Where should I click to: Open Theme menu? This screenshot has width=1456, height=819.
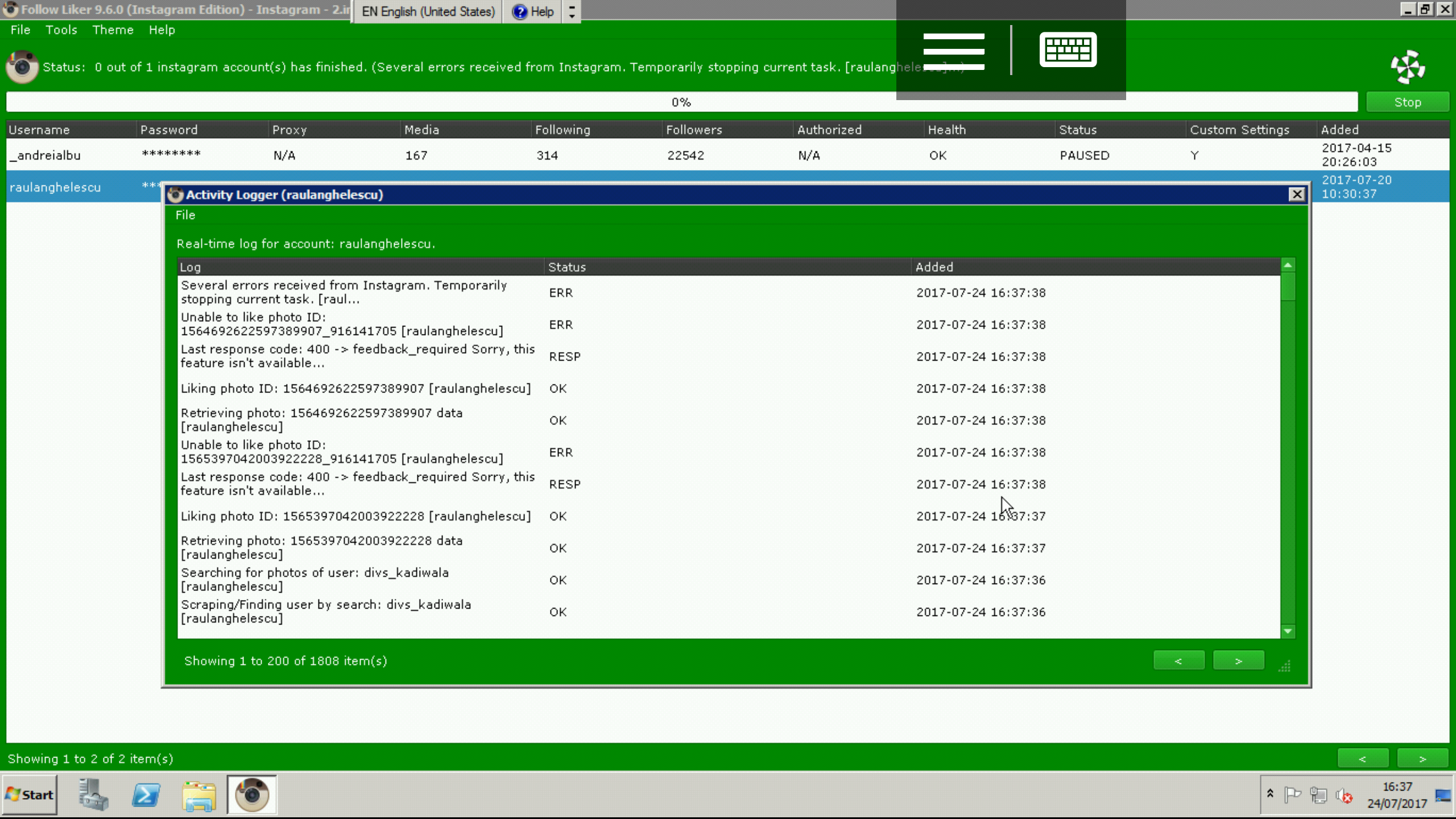113,30
